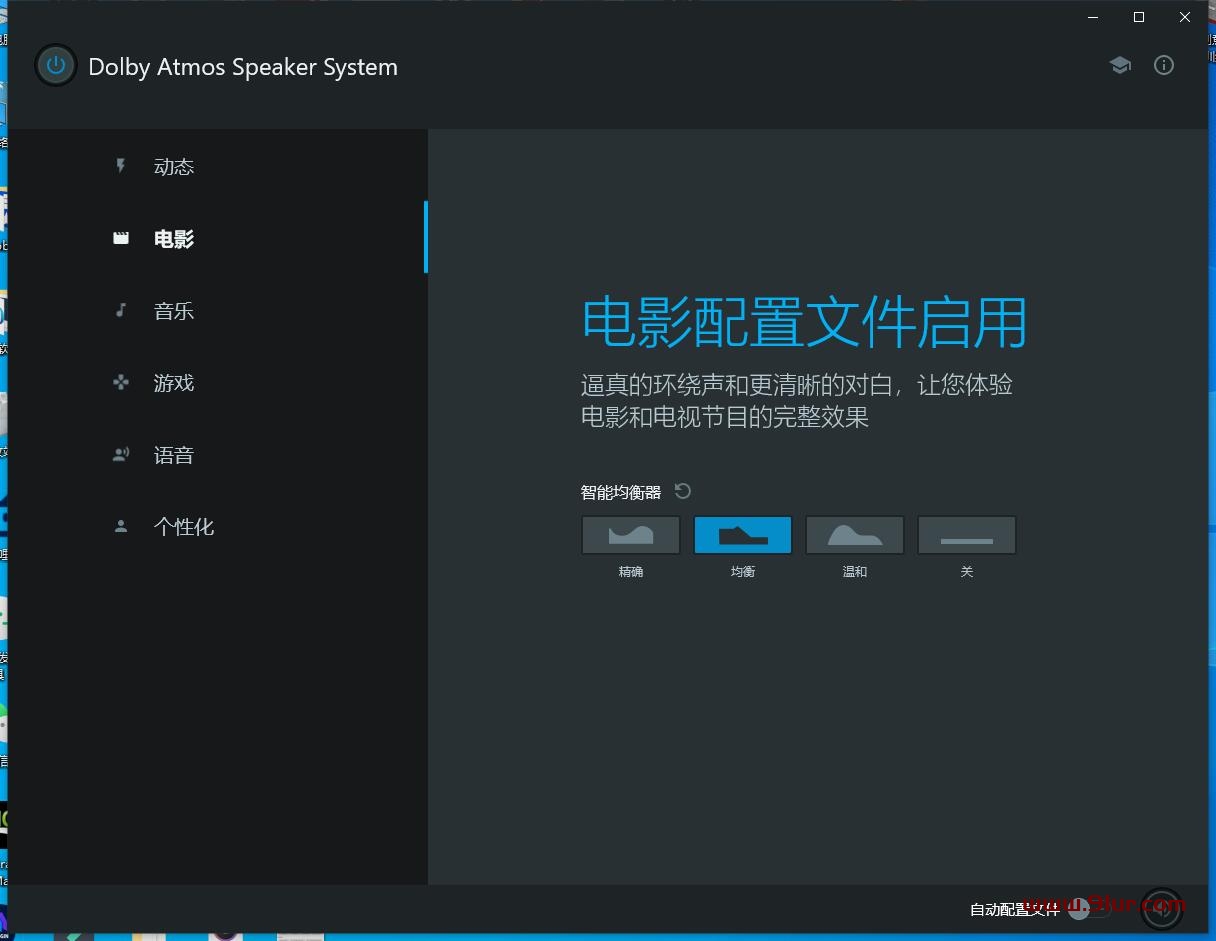Turn the equalizer off with 关
1216x941 pixels.
(x=967, y=535)
